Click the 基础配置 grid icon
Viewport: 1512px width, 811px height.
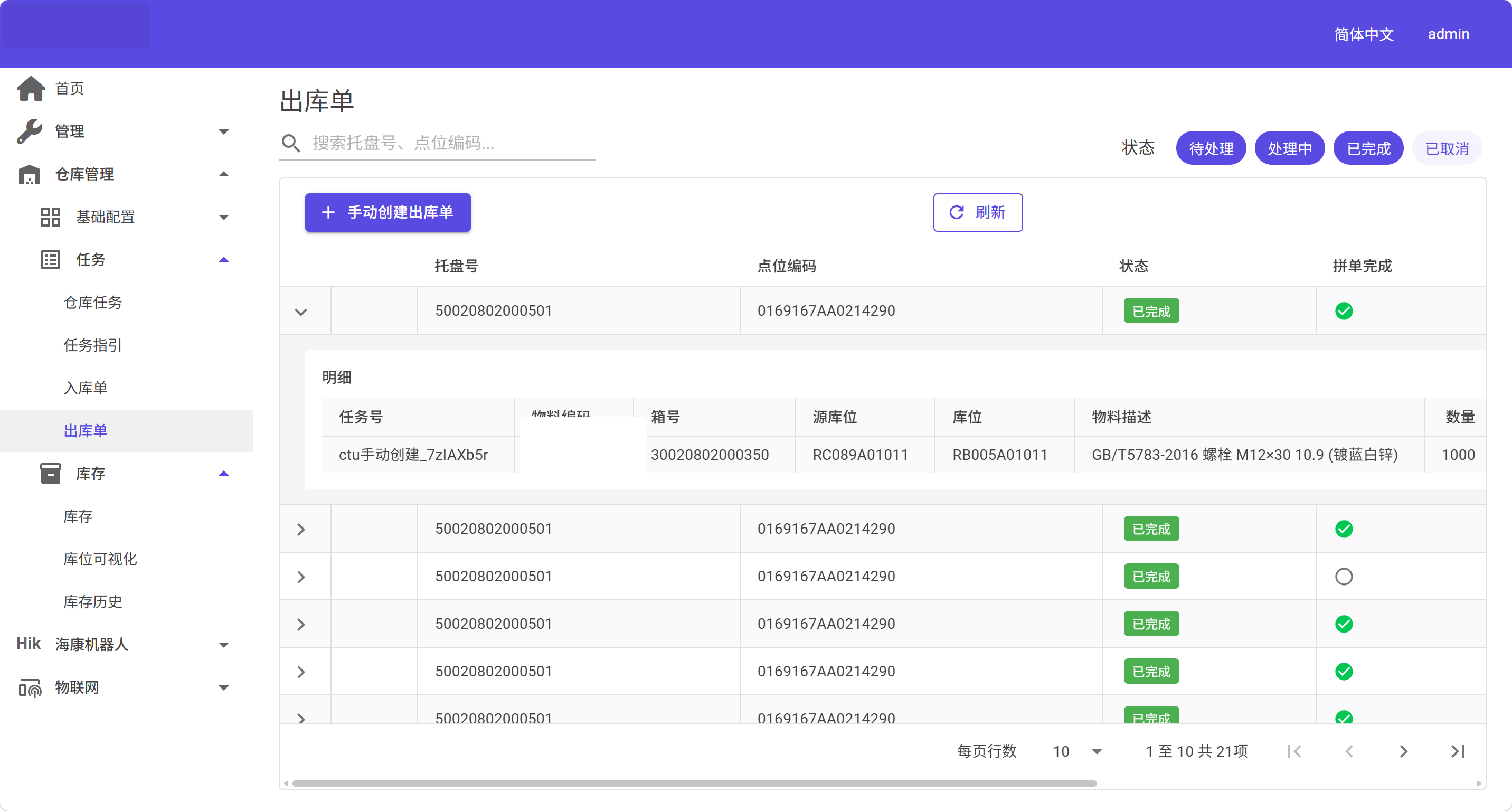51,217
